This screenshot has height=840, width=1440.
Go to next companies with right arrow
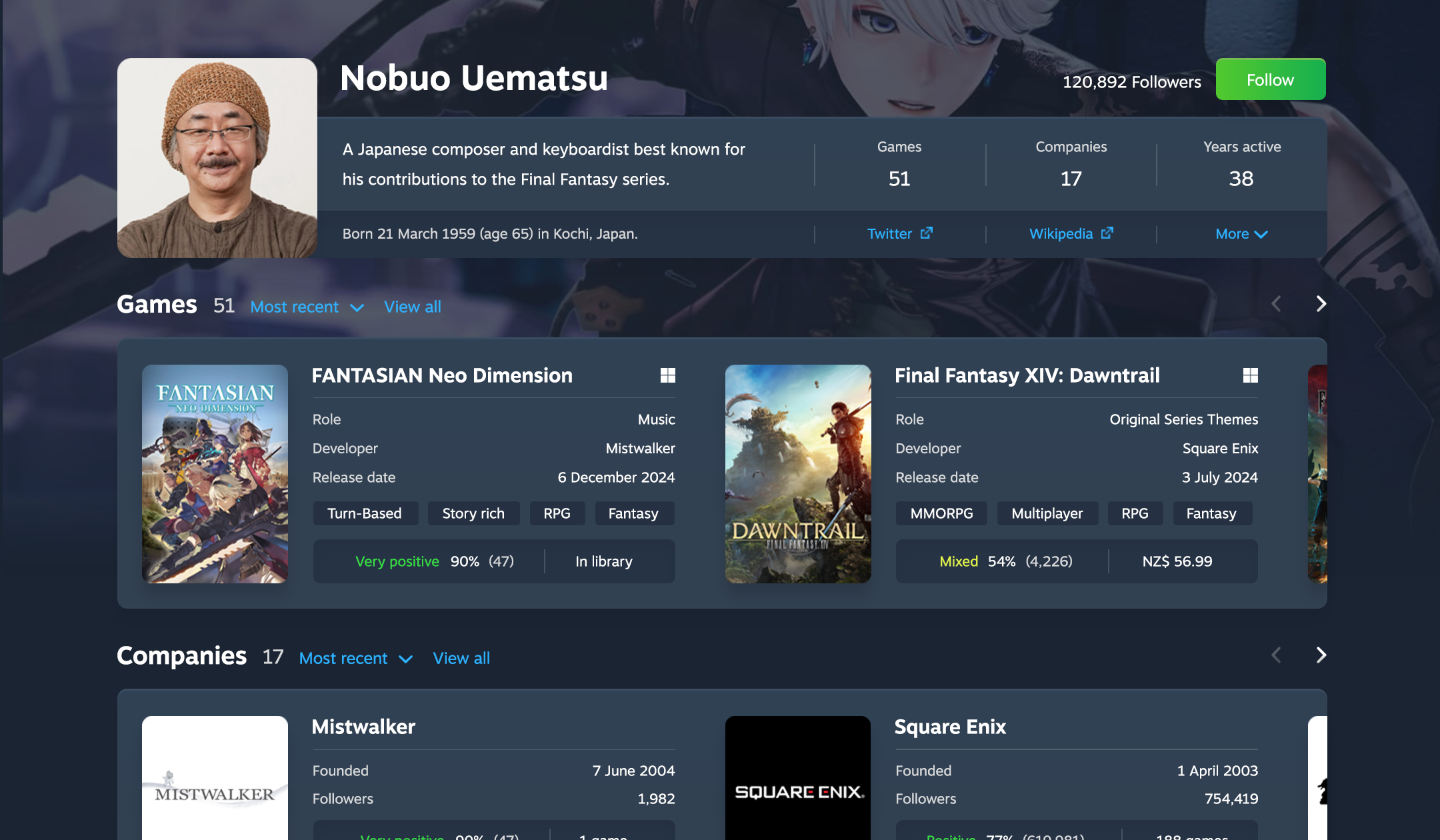1321,655
